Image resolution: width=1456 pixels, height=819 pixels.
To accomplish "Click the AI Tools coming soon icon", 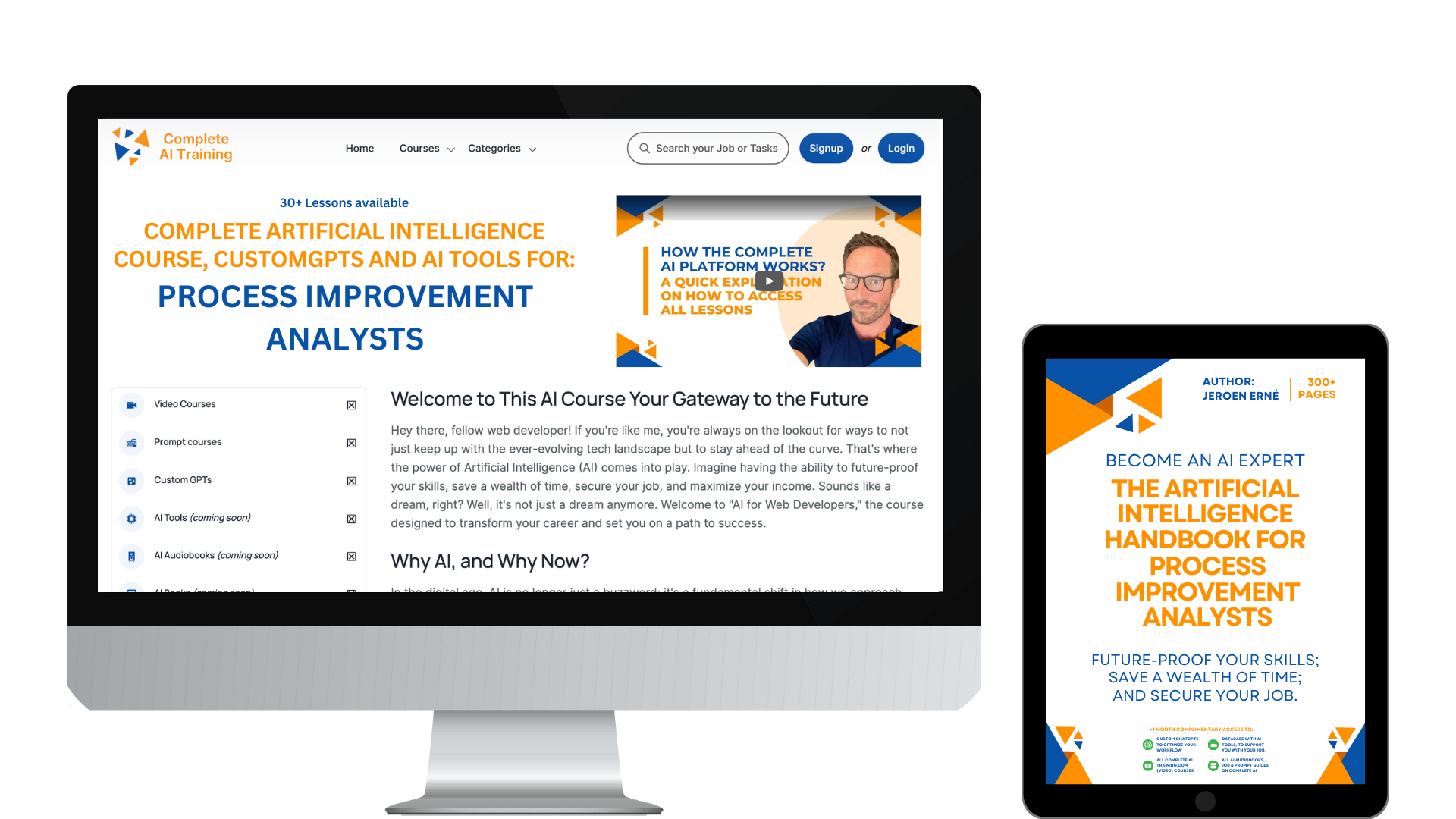I will click(x=131, y=517).
